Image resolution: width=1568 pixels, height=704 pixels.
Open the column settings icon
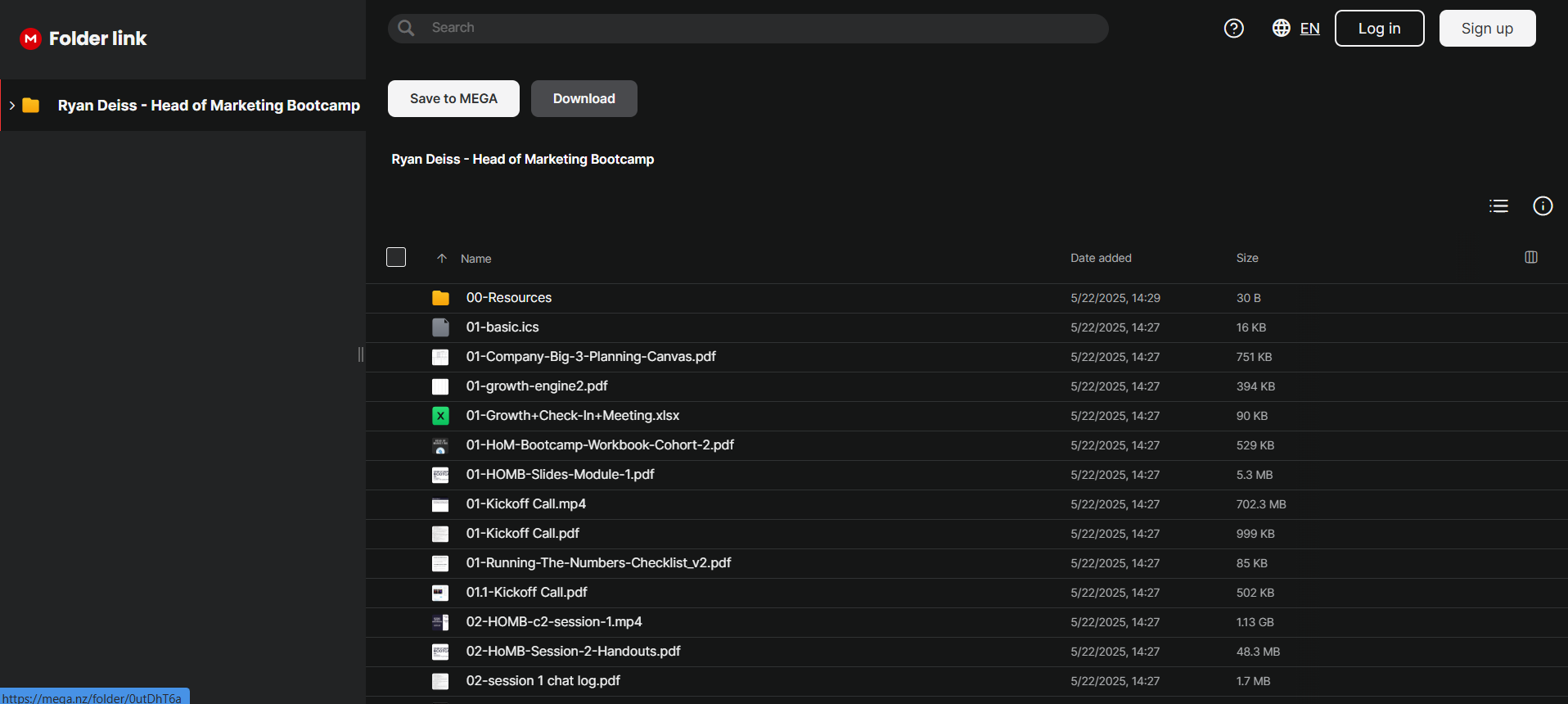pos(1531,257)
